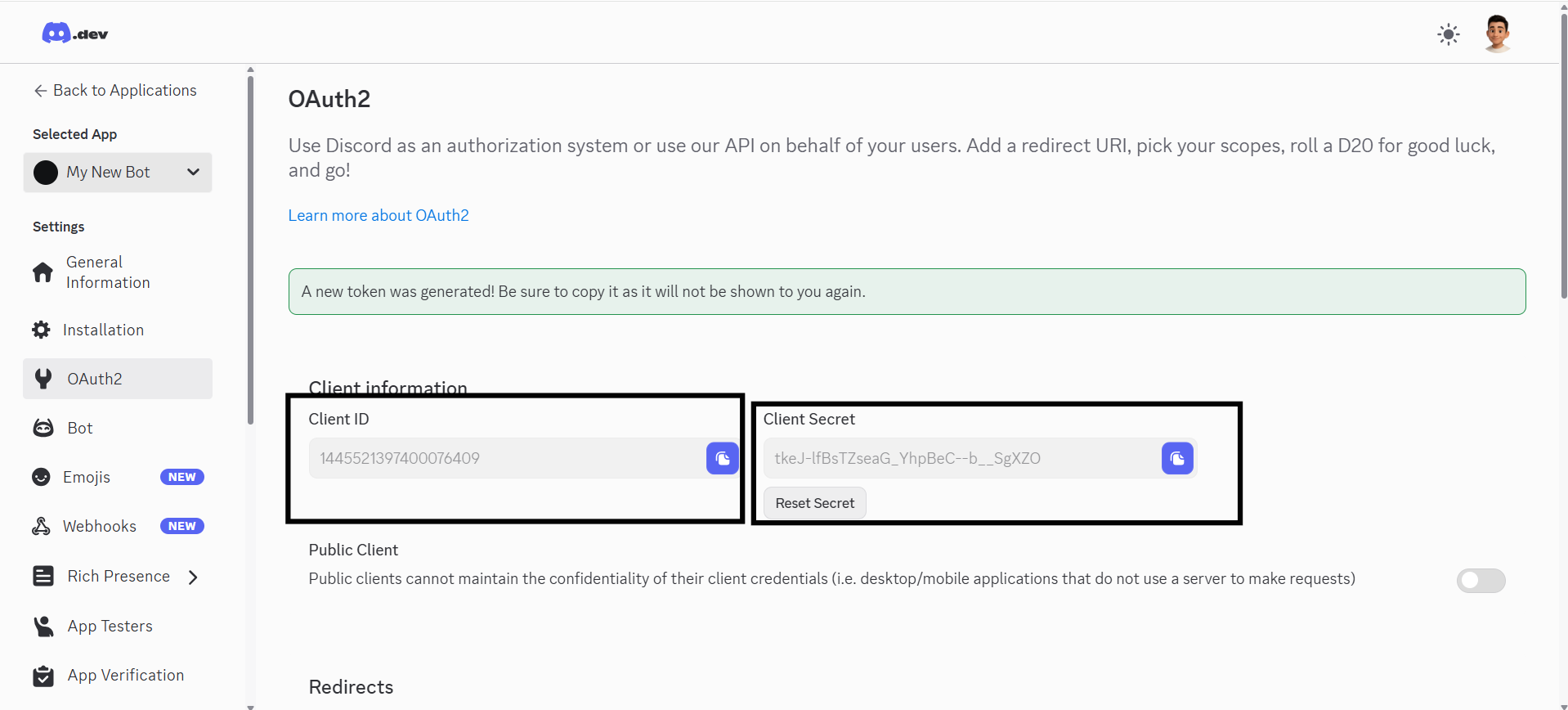Screen dimensions: 1568x710
Task: Click the Discord .dev logo
Action: (x=74, y=34)
